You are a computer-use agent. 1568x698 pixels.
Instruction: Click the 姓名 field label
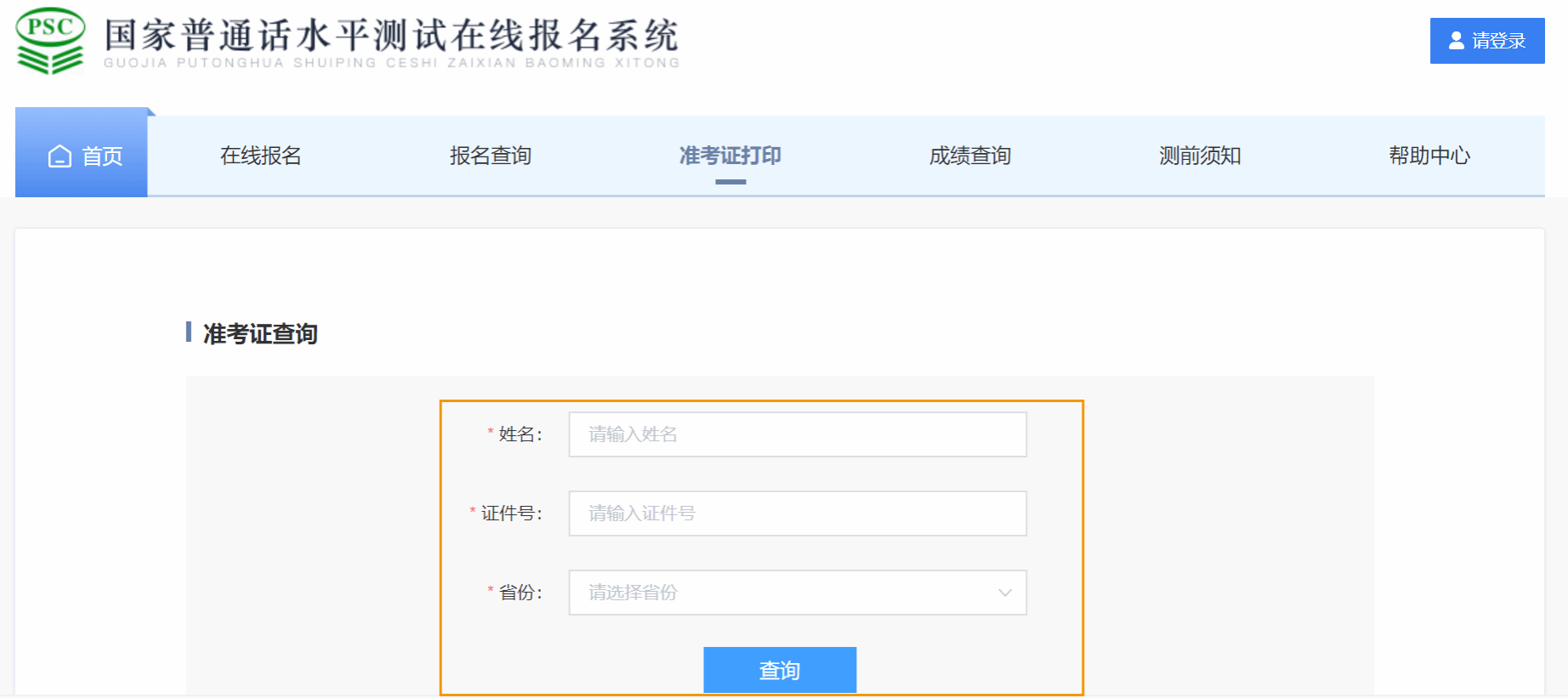[x=519, y=434]
